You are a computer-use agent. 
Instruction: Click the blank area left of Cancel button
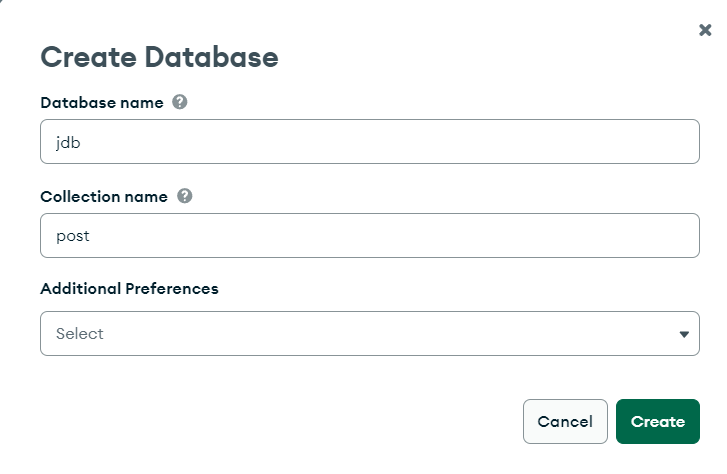[x=278, y=422]
